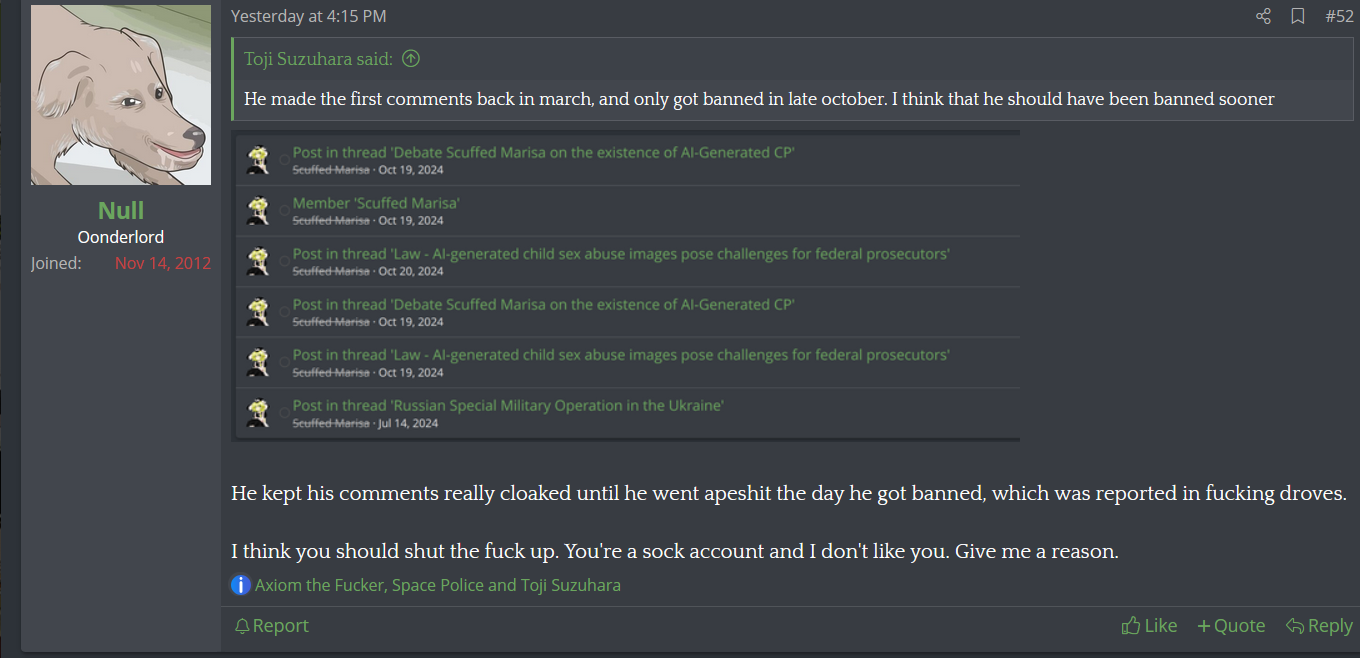The height and width of the screenshot is (658, 1360).
Task: Click the quoted message text block
Action: point(760,100)
